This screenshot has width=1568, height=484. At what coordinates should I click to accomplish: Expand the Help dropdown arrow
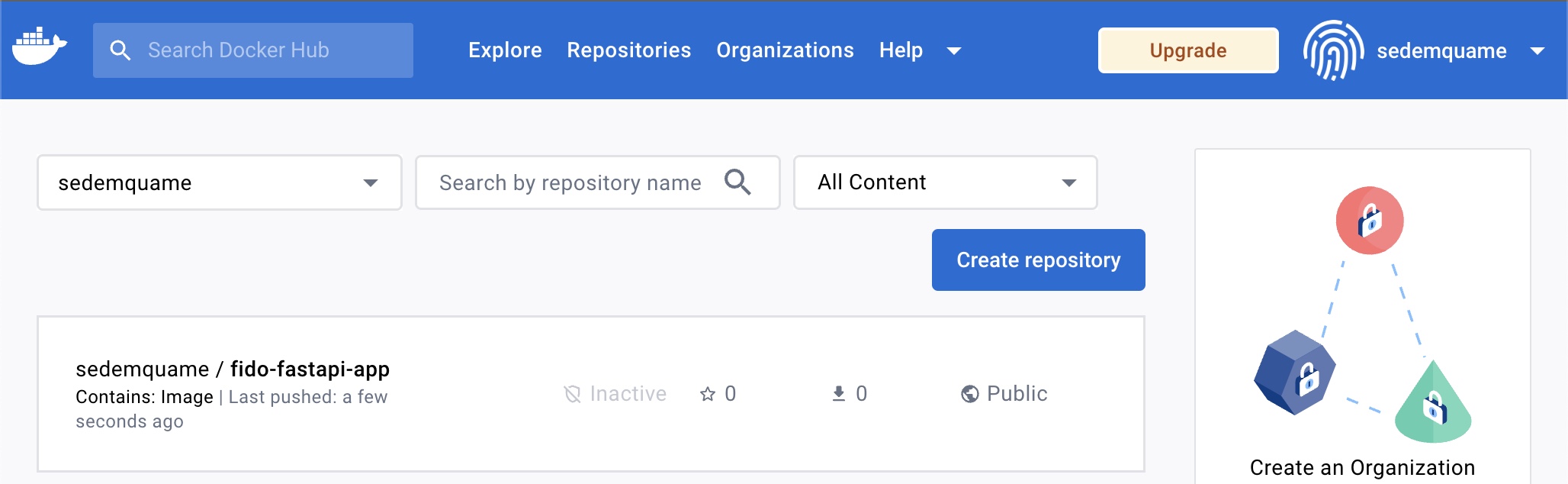point(953,51)
